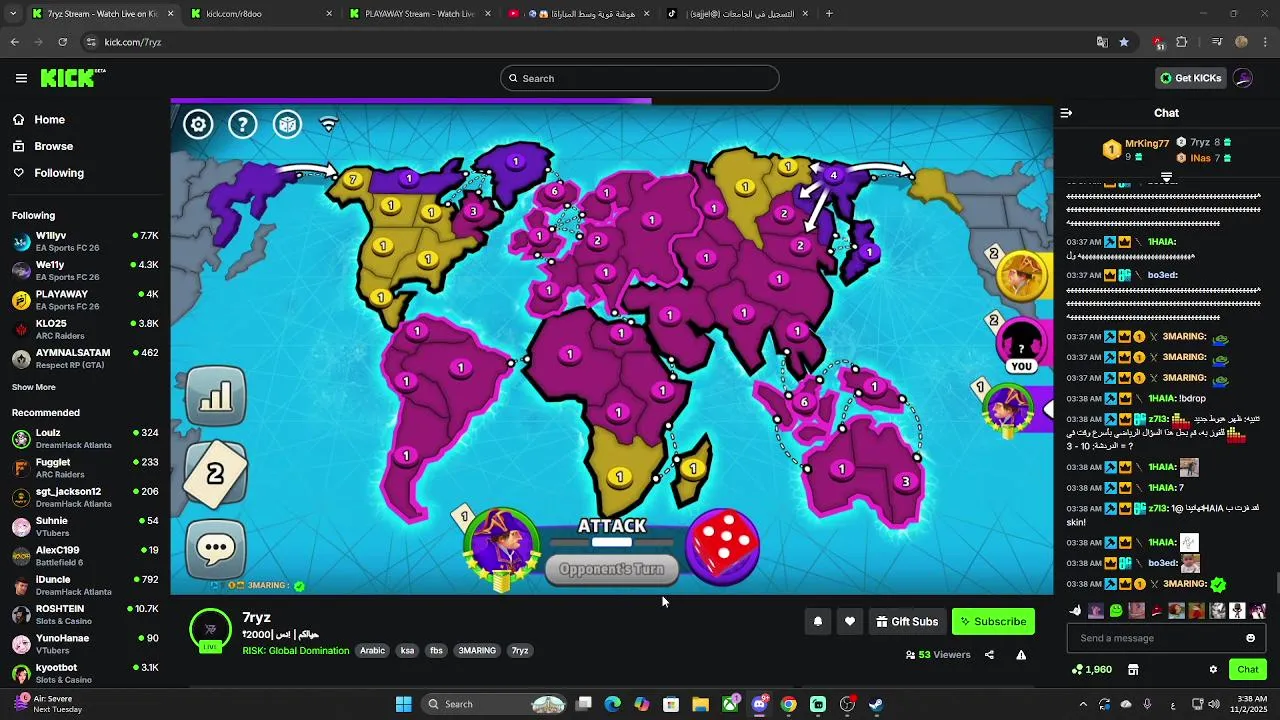Open the game settings gear icon
This screenshot has width=1280, height=720.
198,124
